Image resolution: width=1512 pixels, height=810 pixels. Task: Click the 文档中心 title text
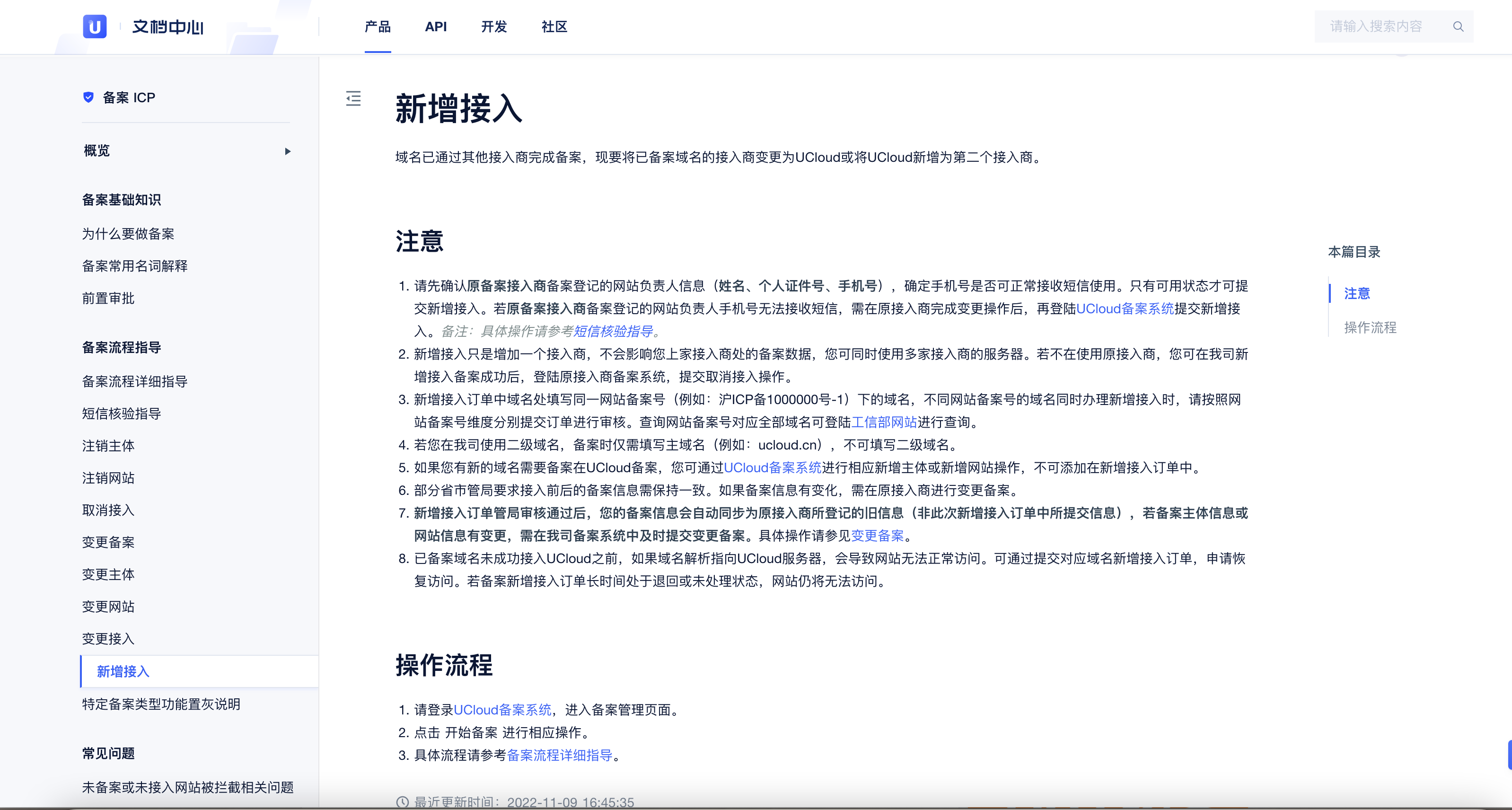point(168,27)
